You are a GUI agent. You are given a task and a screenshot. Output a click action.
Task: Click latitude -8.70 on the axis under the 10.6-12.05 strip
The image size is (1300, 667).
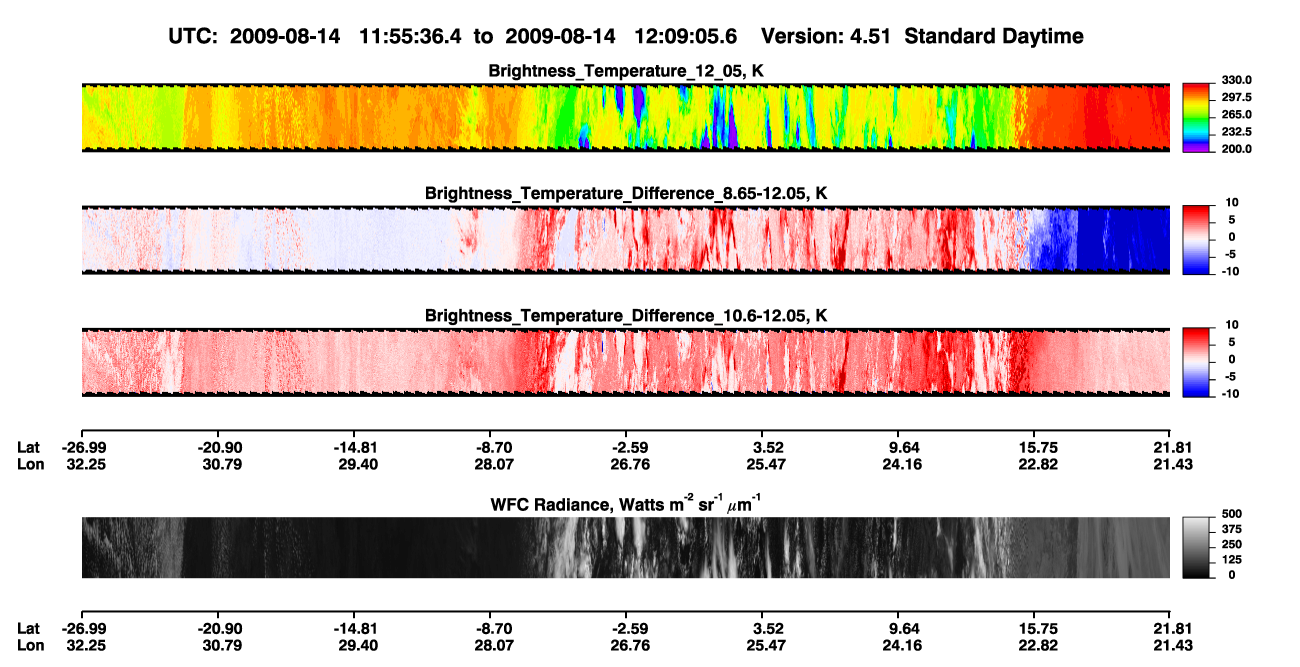coord(492,448)
